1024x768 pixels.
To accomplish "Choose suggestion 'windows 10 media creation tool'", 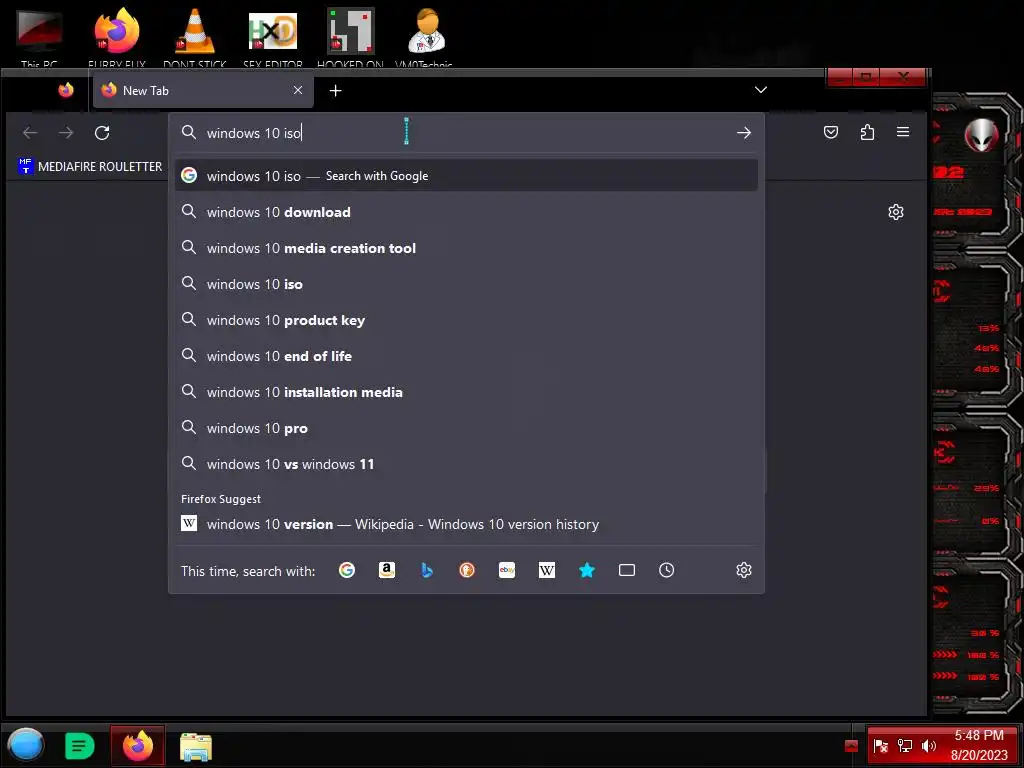I will 466,248.
